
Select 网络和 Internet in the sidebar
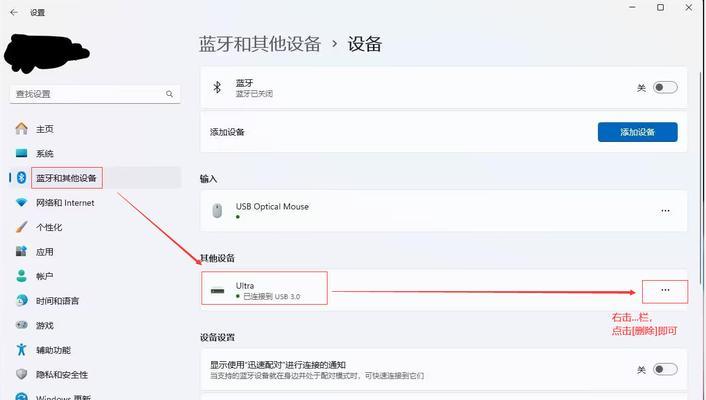(65, 203)
